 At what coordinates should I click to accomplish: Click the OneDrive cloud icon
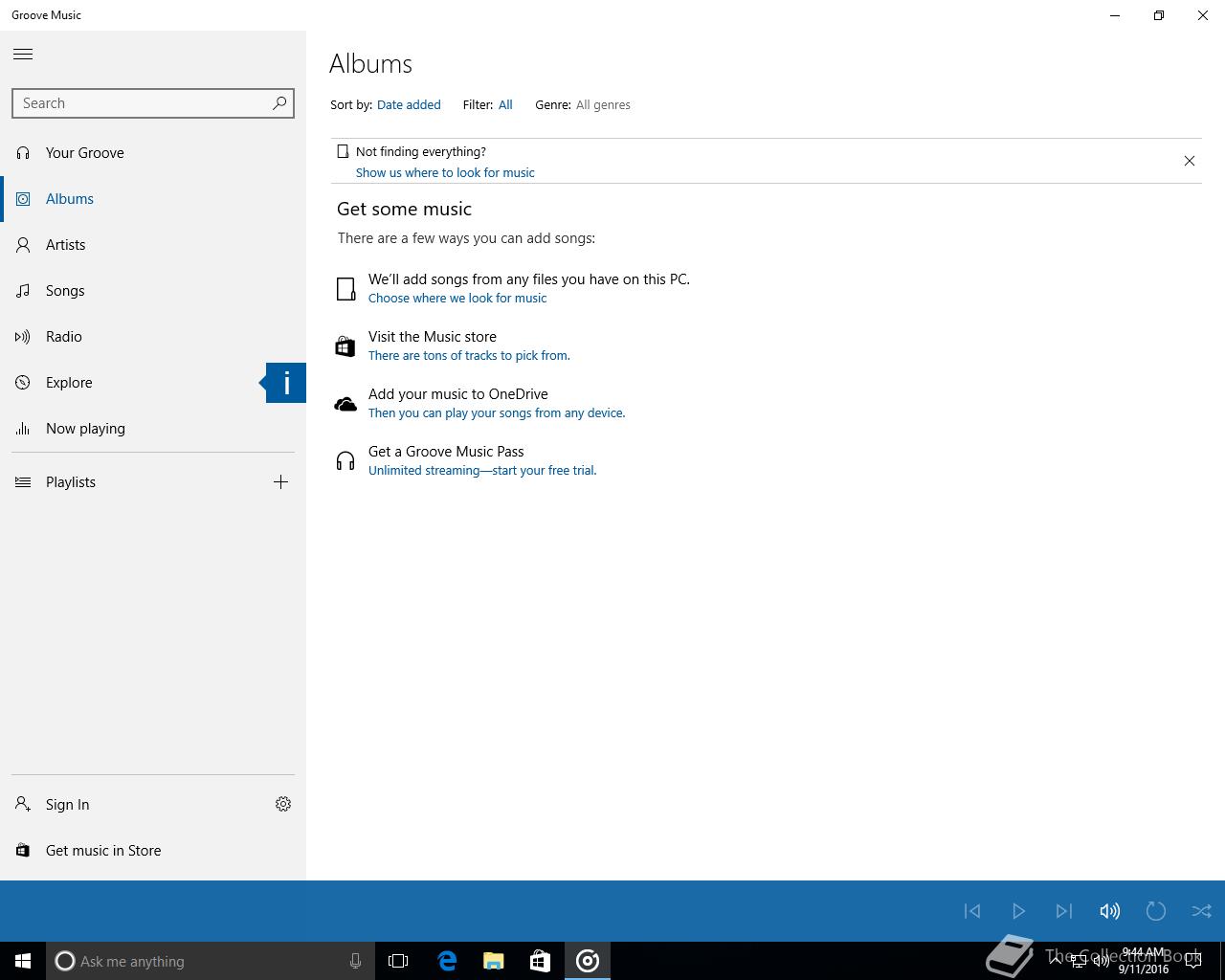345,404
